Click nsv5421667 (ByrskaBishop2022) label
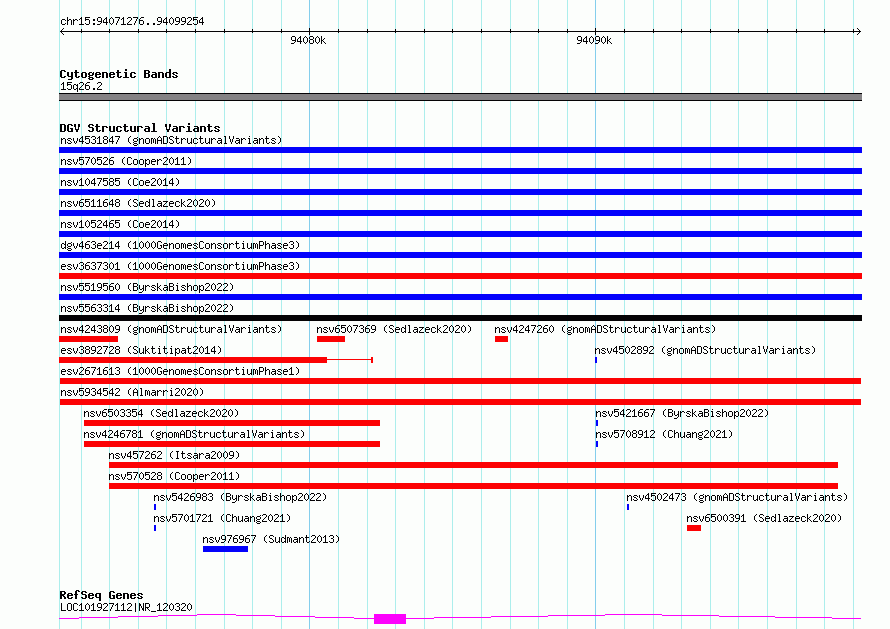Image resolution: width=890 pixels, height=629 pixels. 682,413
